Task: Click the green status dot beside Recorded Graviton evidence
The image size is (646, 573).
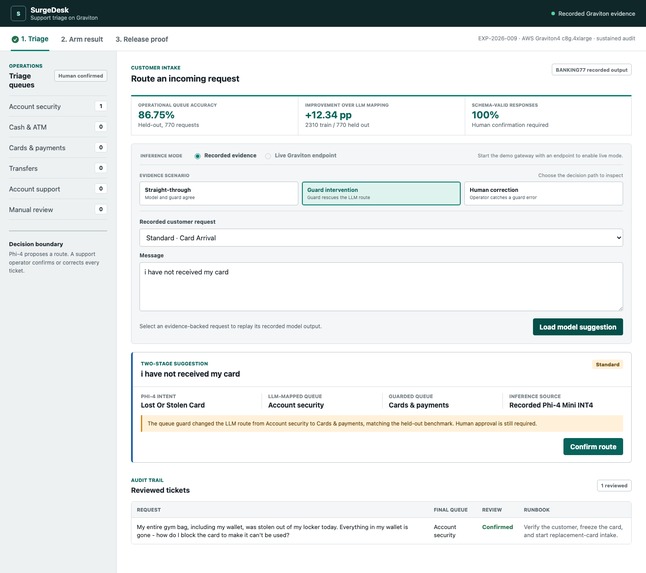Action: click(553, 14)
